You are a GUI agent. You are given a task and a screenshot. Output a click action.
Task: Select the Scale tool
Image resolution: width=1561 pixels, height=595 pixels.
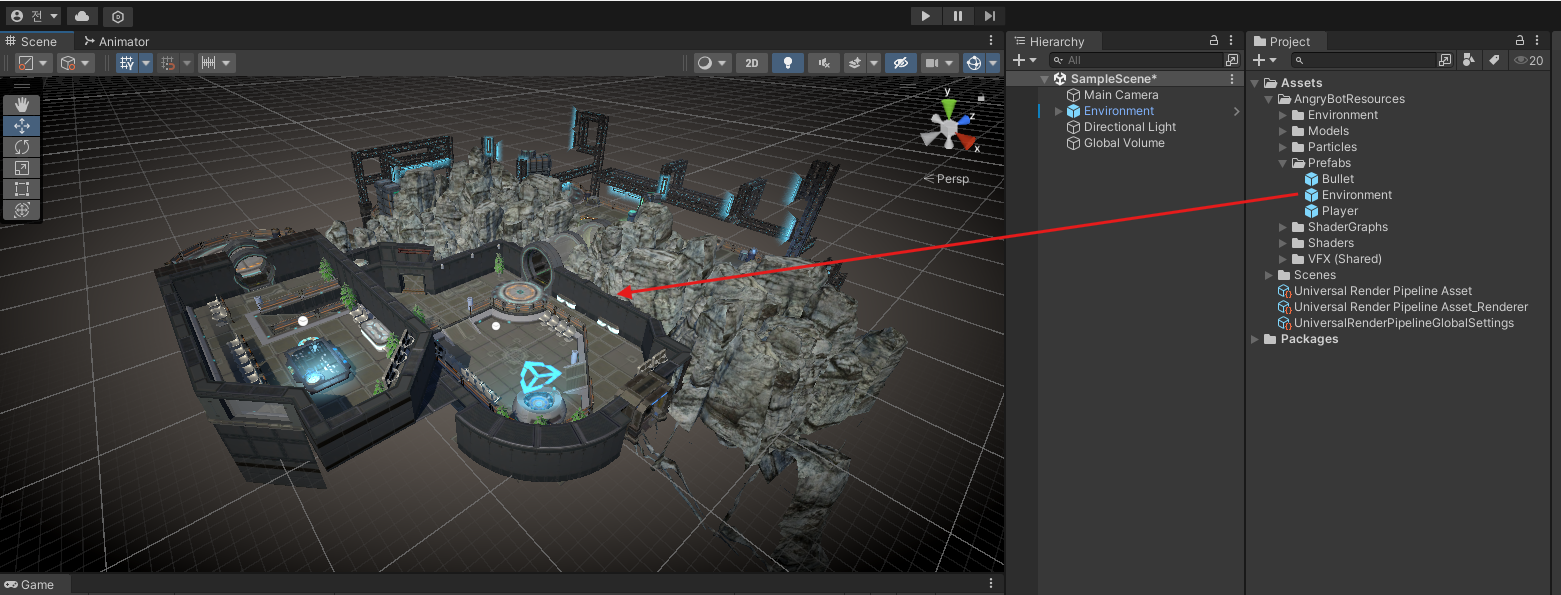tap(22, 168)
